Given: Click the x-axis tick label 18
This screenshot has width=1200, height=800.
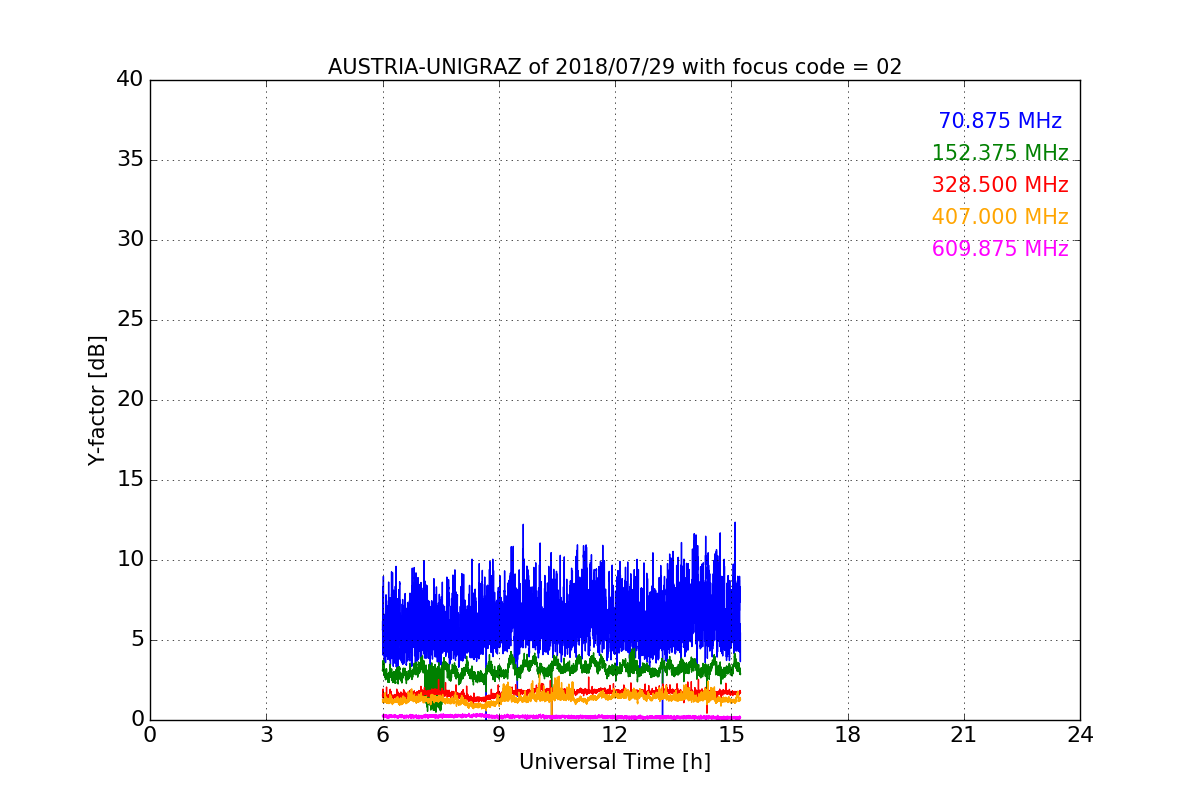Looking at the screenshot, I should [848, 735].
